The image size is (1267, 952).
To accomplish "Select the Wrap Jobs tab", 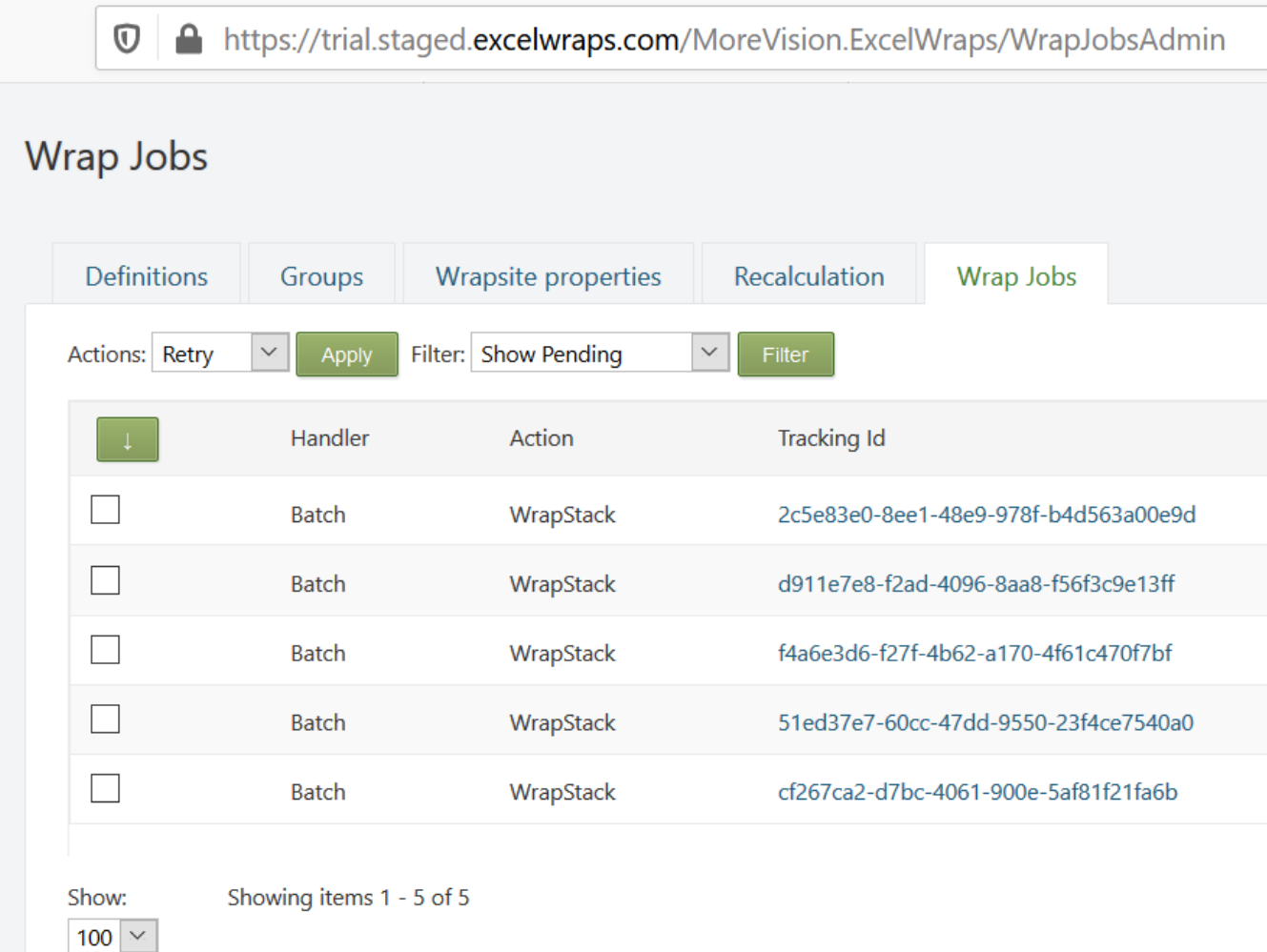I will [x=1015, y=275].
